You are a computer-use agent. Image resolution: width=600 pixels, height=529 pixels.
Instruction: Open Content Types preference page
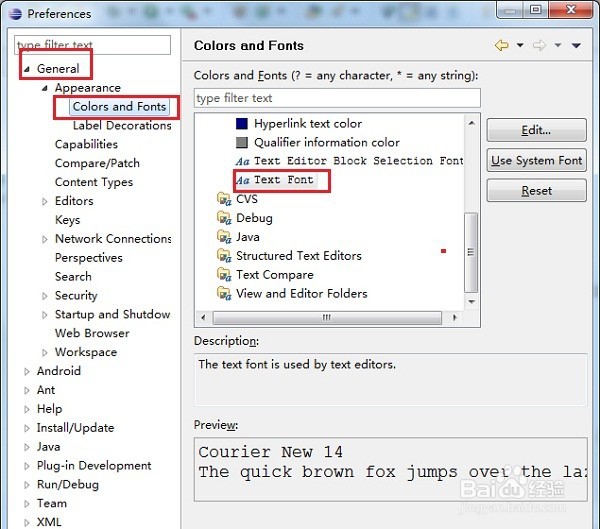pyautogui.click(x=94, y=182)
